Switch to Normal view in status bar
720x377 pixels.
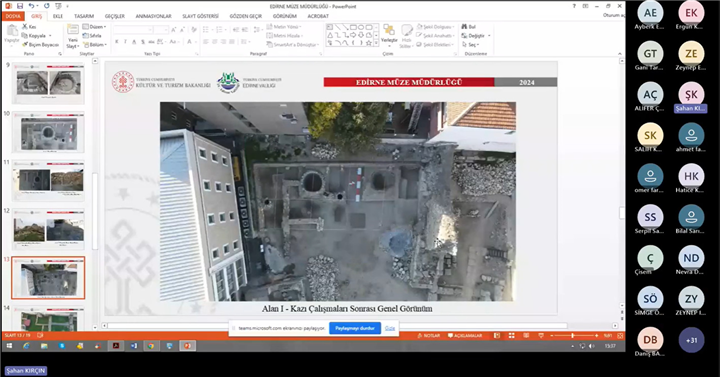click(x=497, y=336)
